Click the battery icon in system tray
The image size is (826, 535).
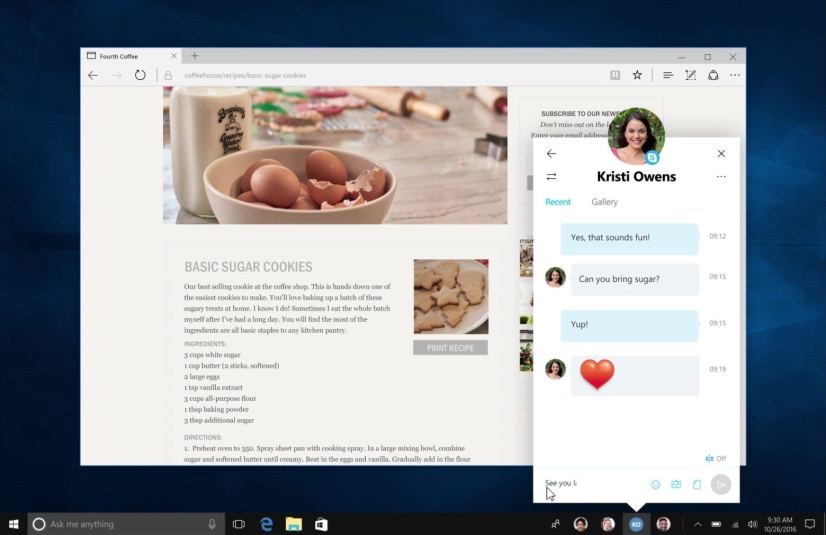(716, 524)
